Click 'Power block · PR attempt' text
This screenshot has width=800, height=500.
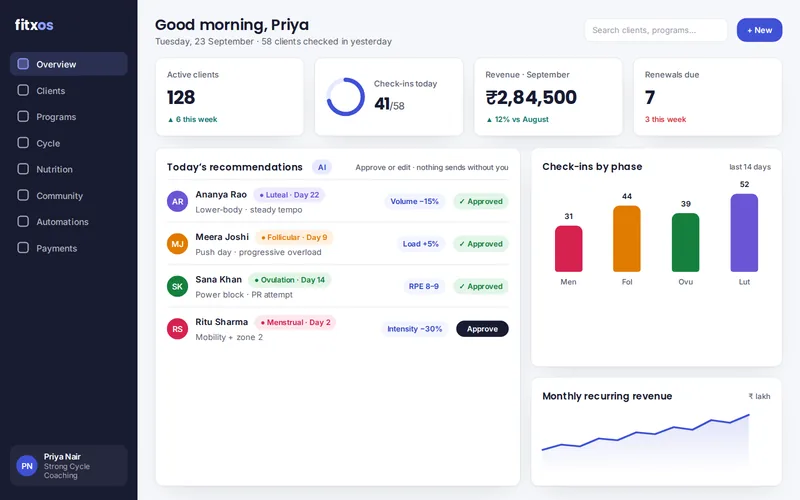pos(244,295)
